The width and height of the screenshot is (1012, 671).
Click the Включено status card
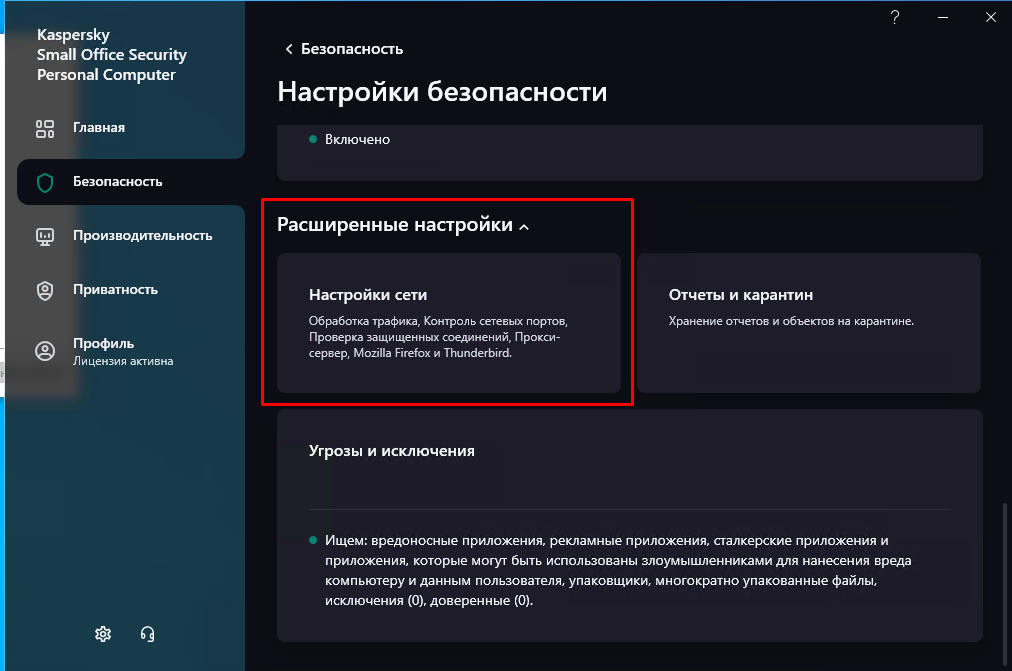pyautogui.click(x=629, y=150)
